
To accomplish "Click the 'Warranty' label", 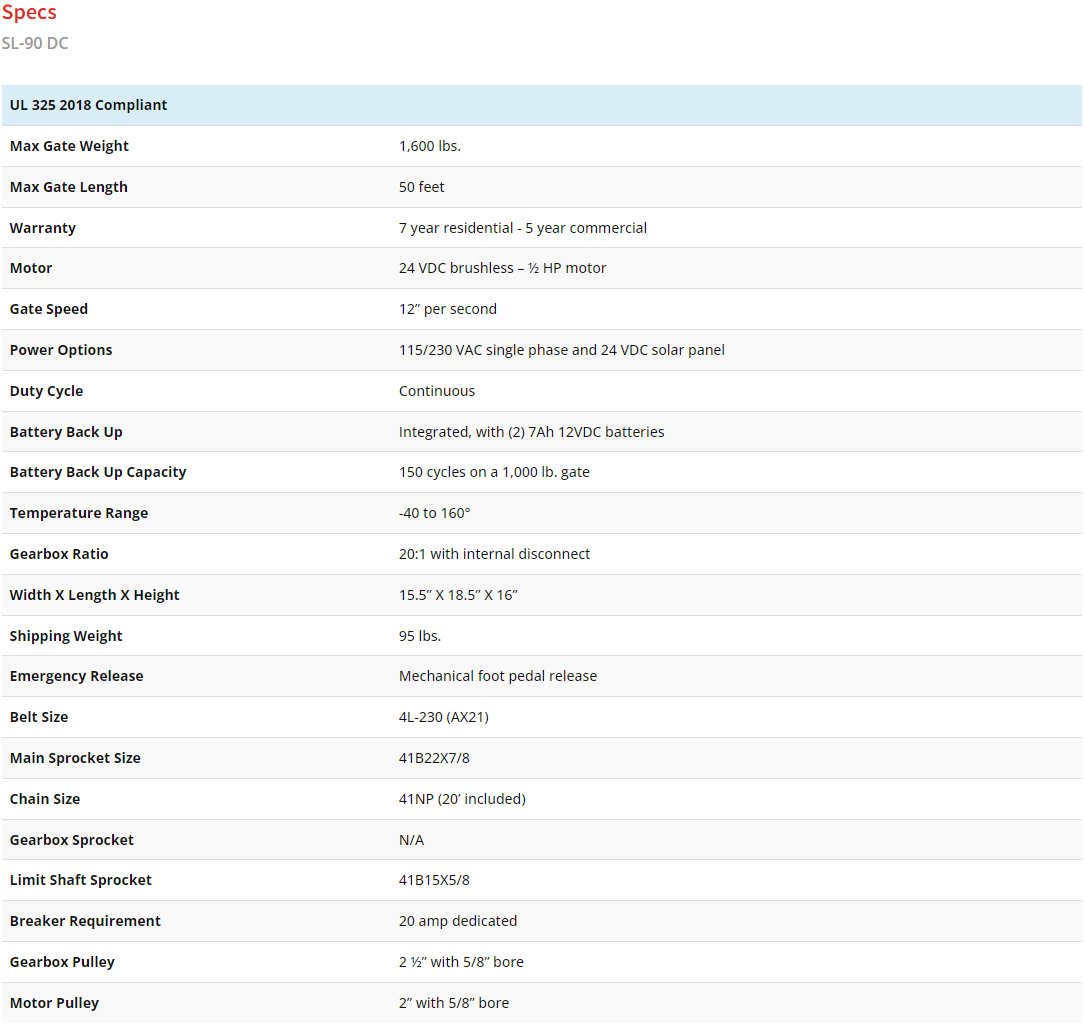I will 43,228.
